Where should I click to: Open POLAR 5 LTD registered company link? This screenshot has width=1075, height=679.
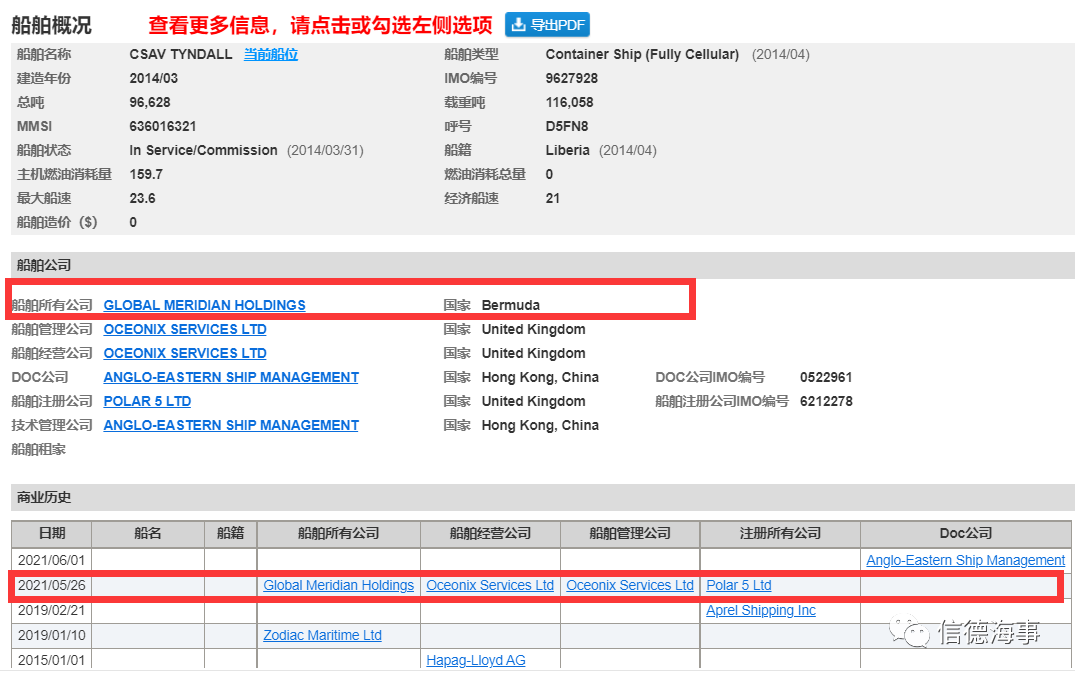pos(147,401)
